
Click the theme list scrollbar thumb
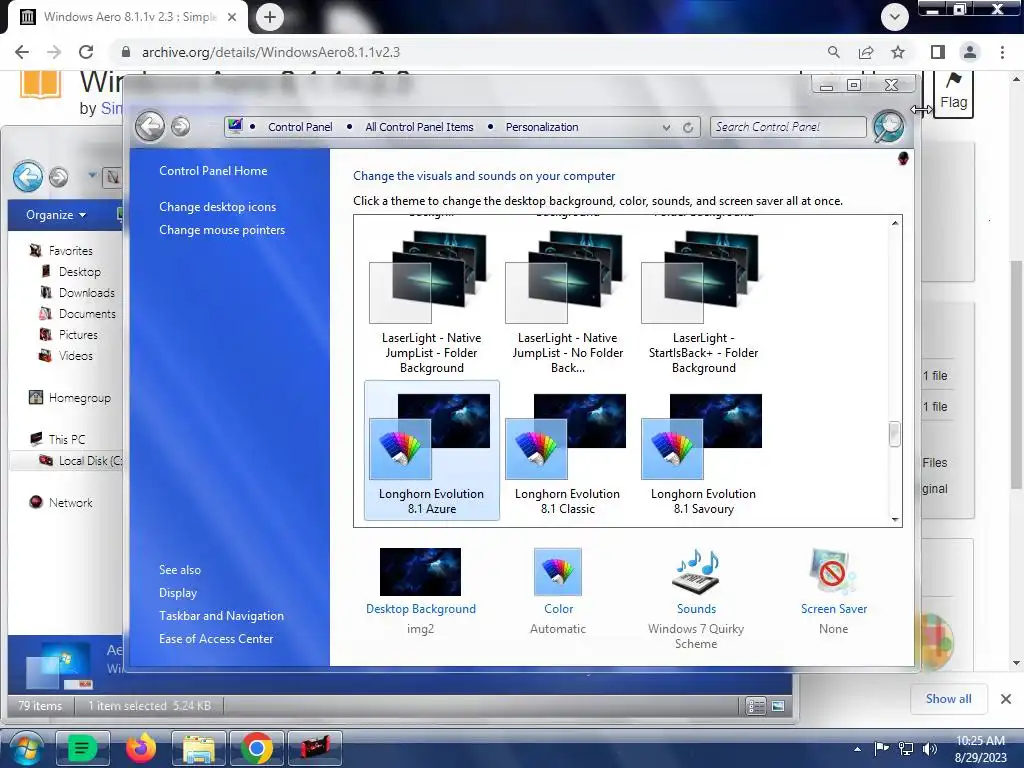[x=895, y=434]
